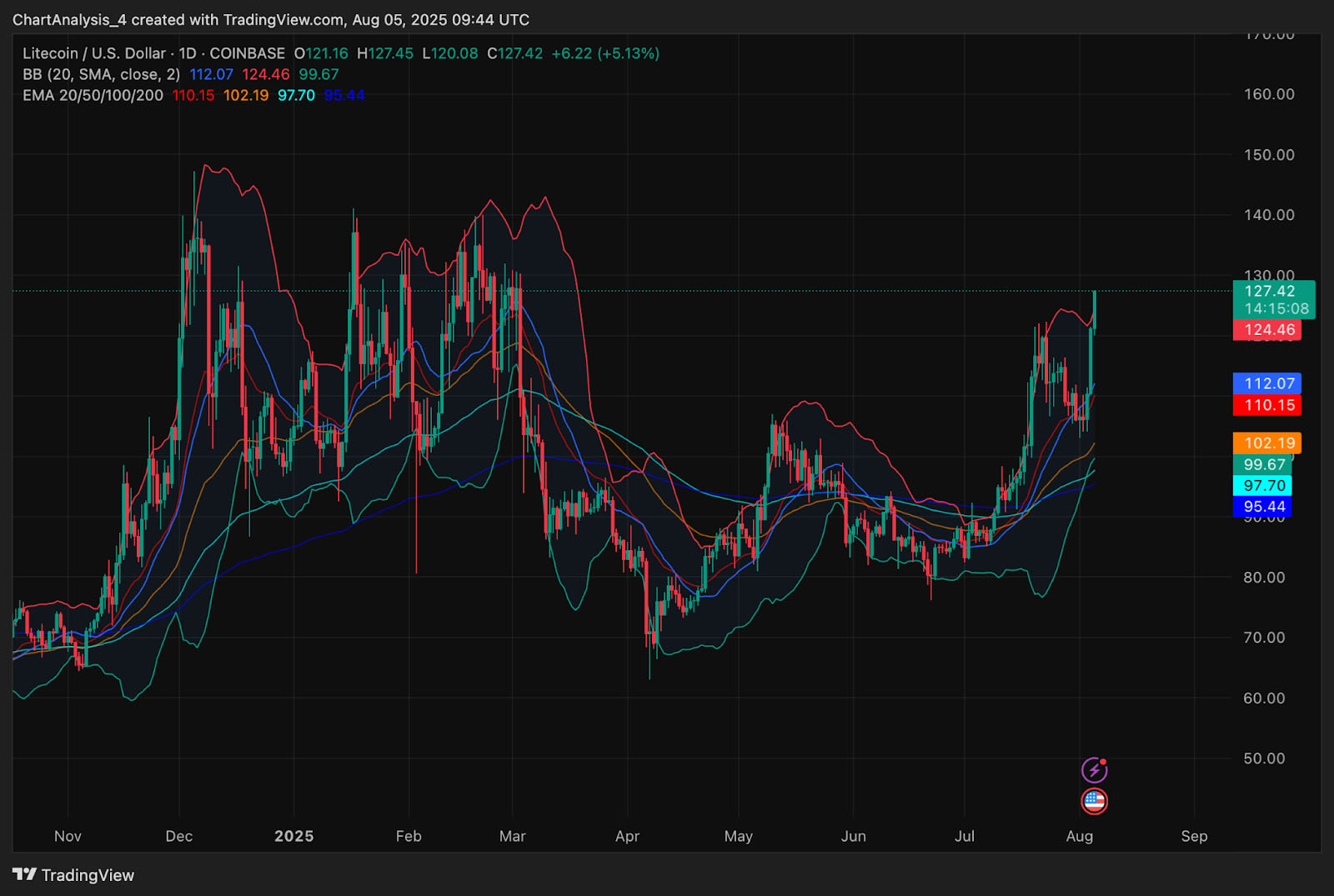Viewport: 1334px width, 896px height.
Task: Select the green 127.42 current price label
Action: click(1273, 299)
